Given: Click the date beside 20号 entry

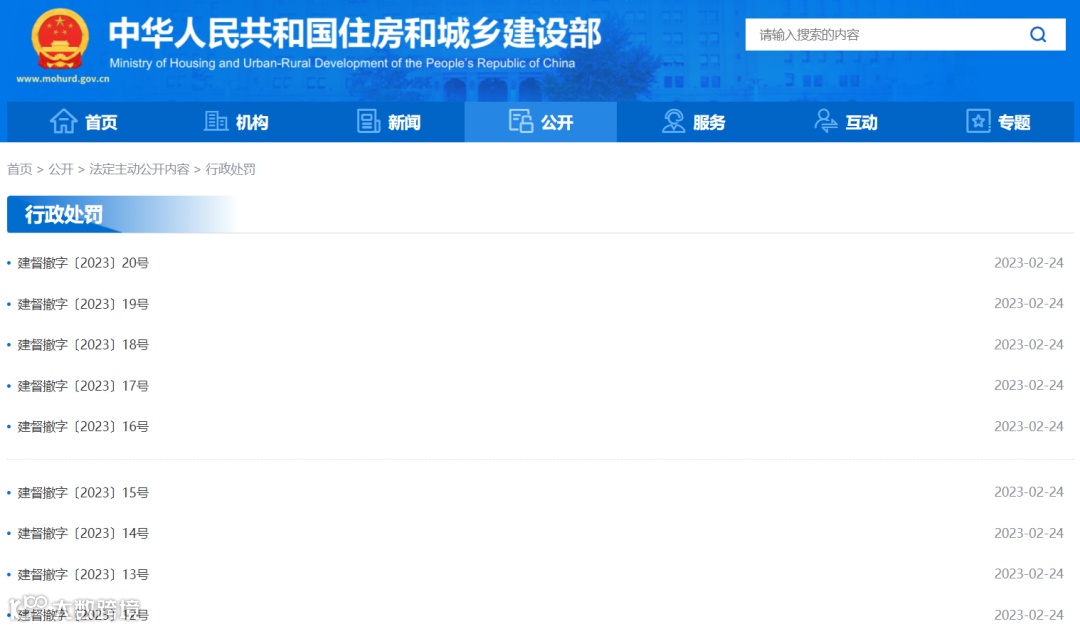Looking at the screenshot, I should click(x=1028, y=262).
